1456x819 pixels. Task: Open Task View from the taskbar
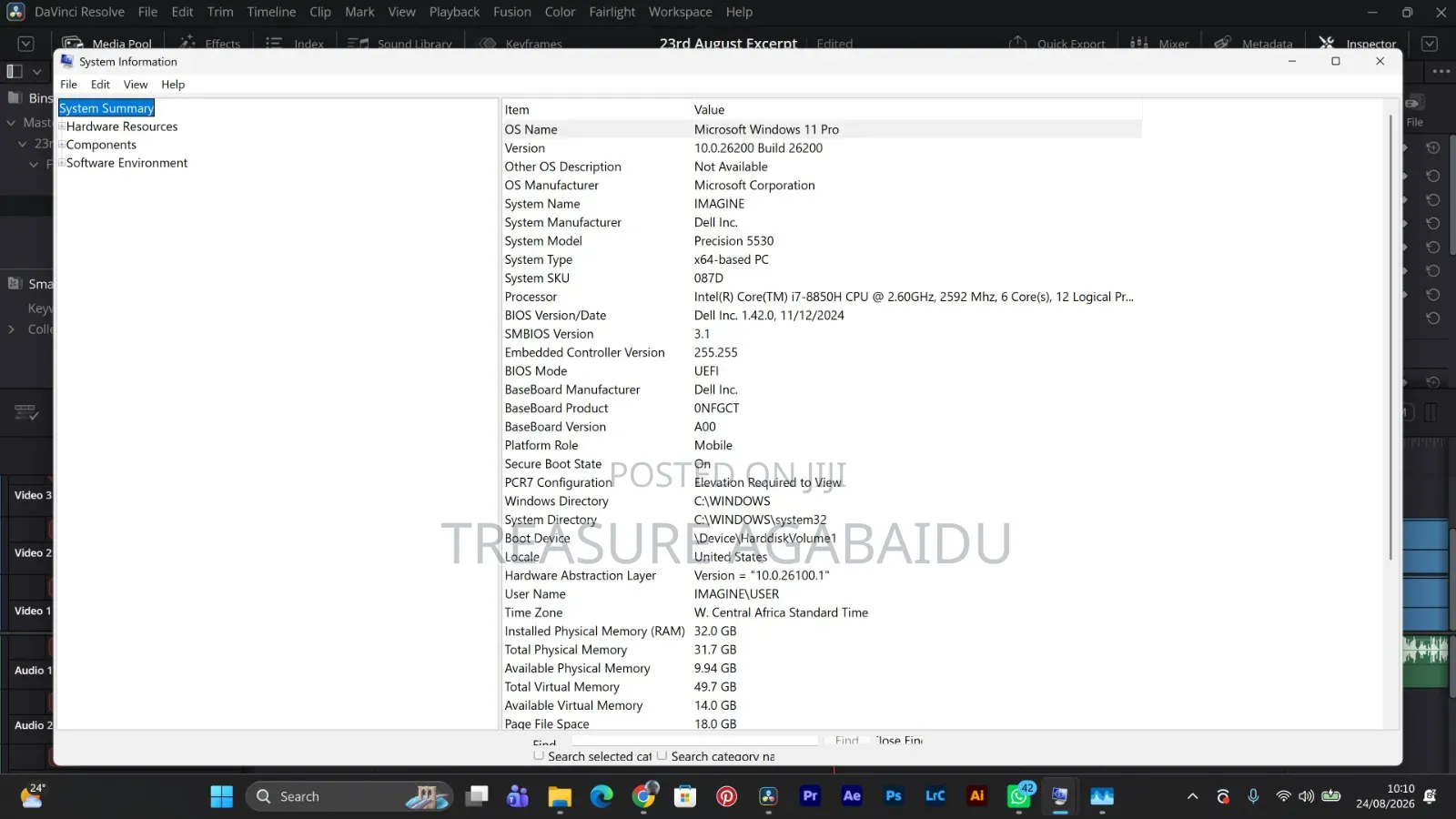477,796
